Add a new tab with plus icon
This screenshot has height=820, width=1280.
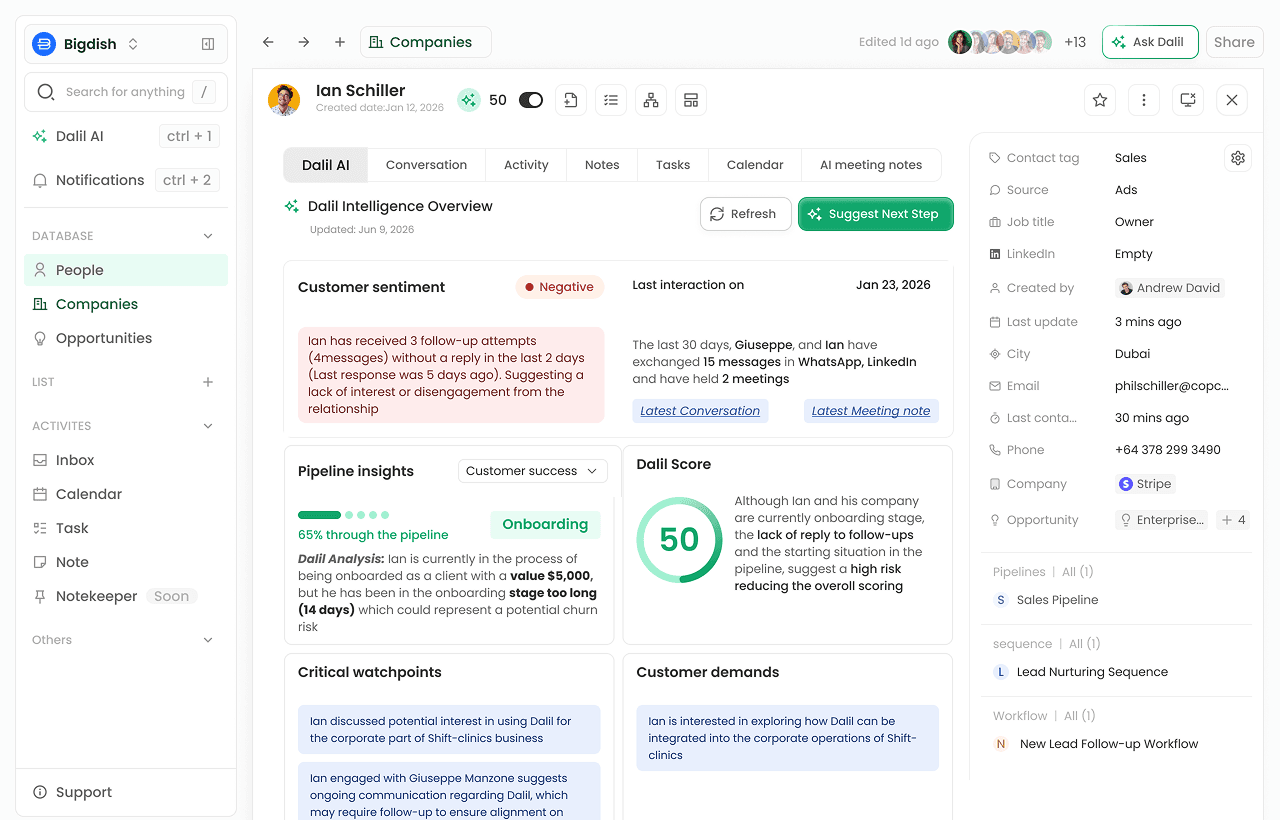coord(340,42)
